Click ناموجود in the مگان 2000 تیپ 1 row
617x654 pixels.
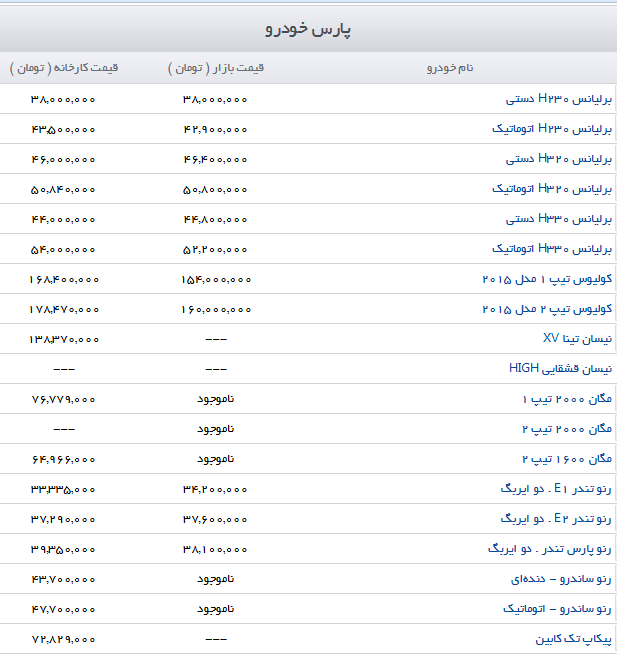216,399
